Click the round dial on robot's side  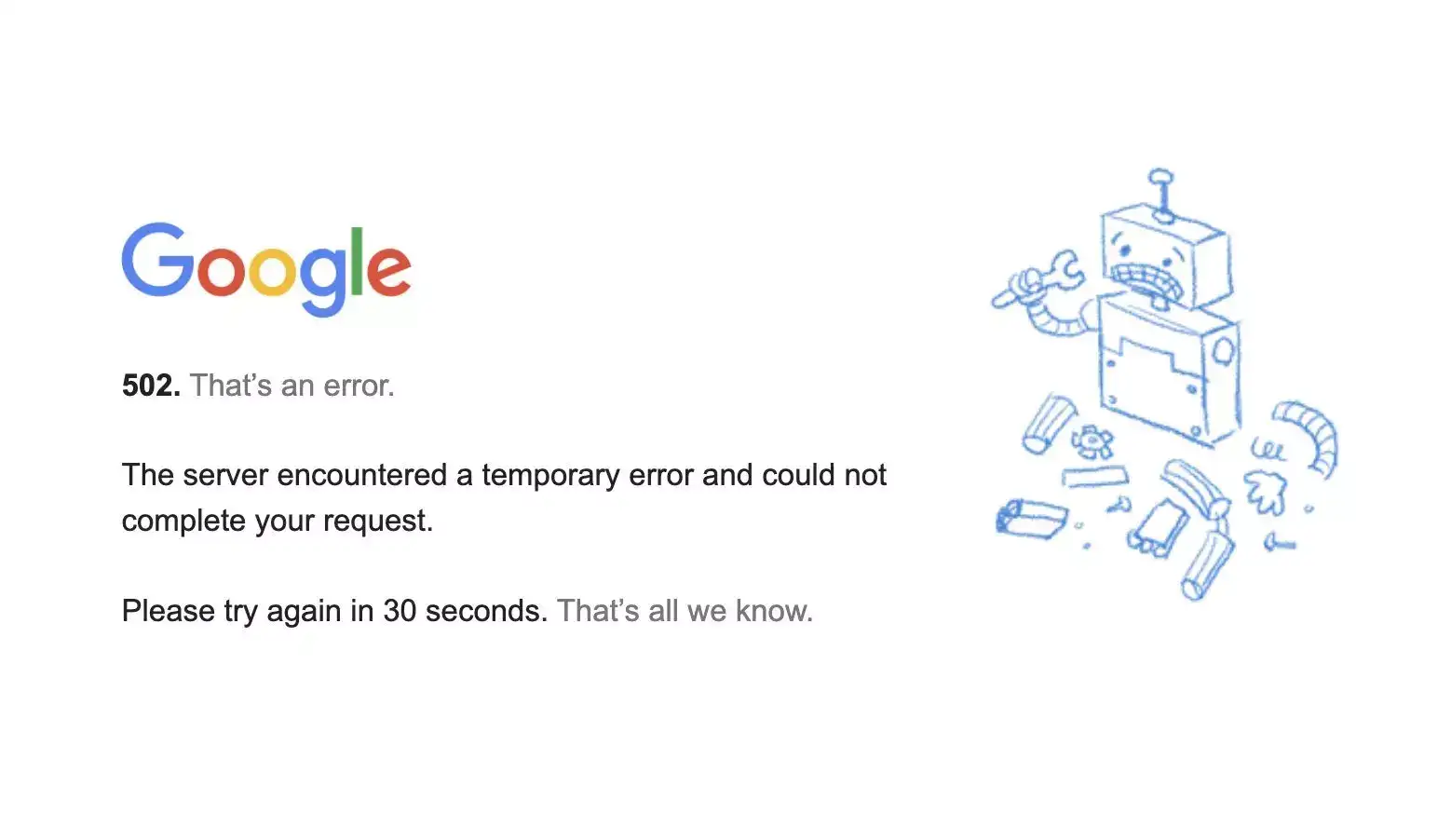point(1224,350)
